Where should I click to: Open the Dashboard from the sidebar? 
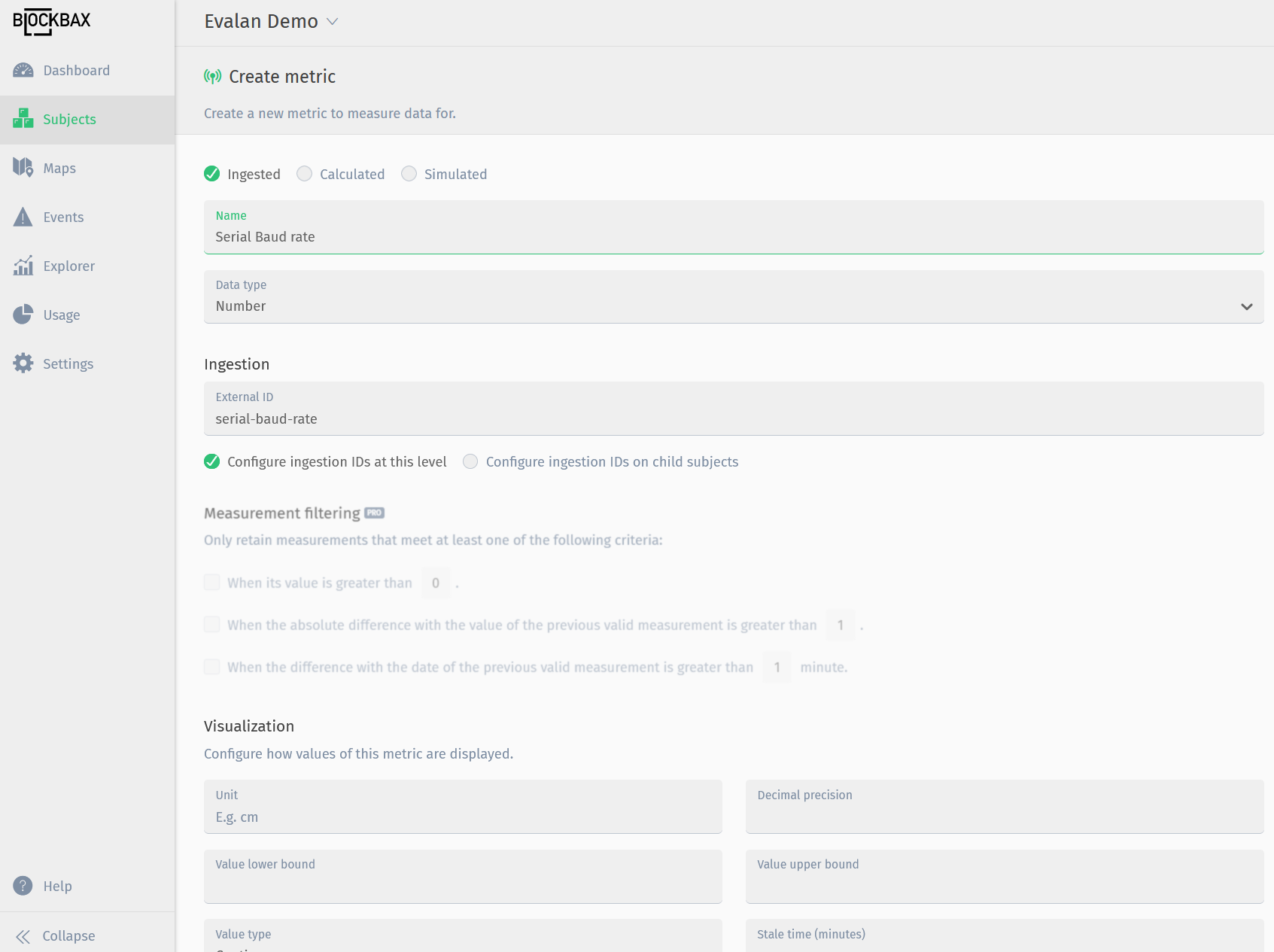tap(77, 70)
